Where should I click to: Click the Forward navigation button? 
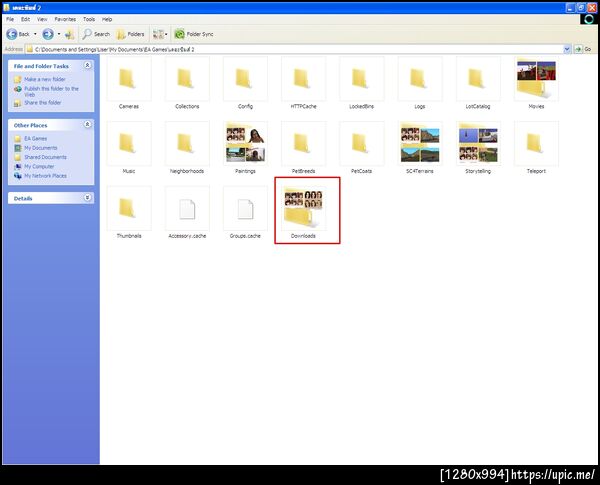[48, 34]
